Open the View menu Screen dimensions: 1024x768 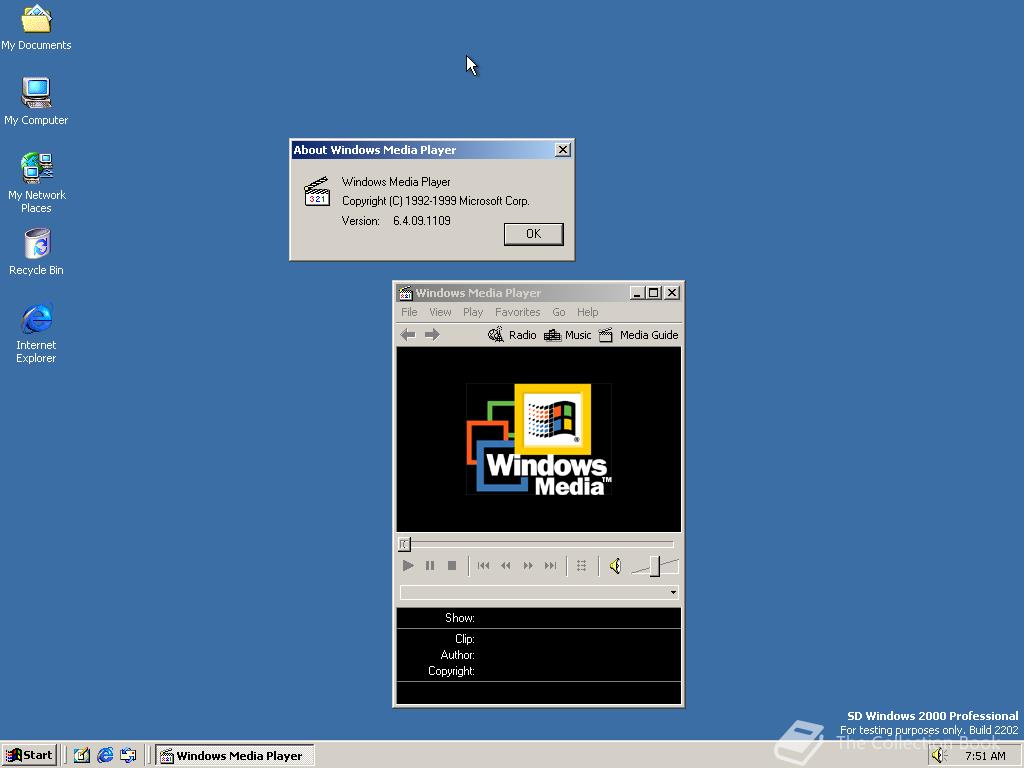pos(440,312)
